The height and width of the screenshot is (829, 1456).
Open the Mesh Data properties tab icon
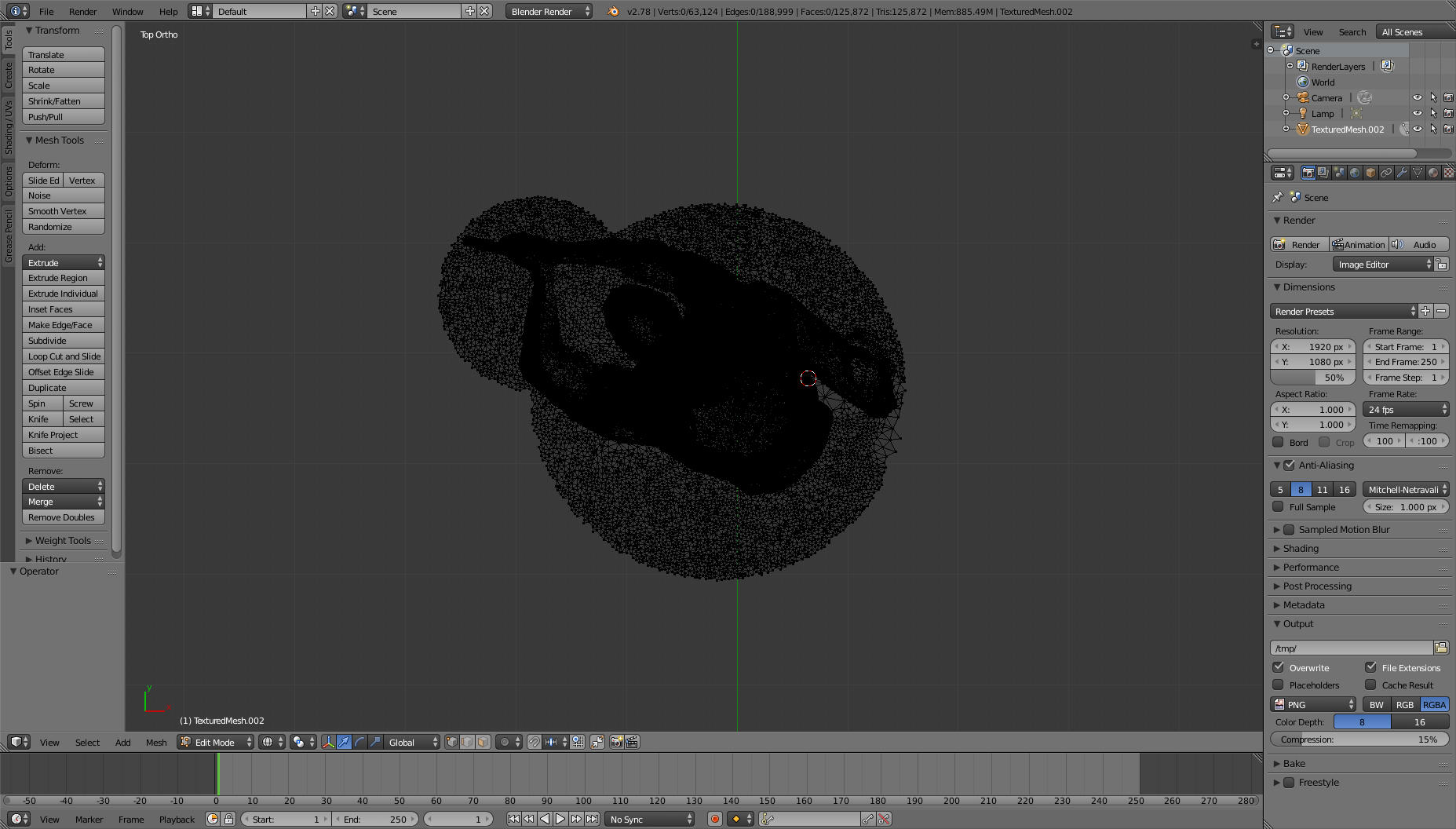point(1418,173)
